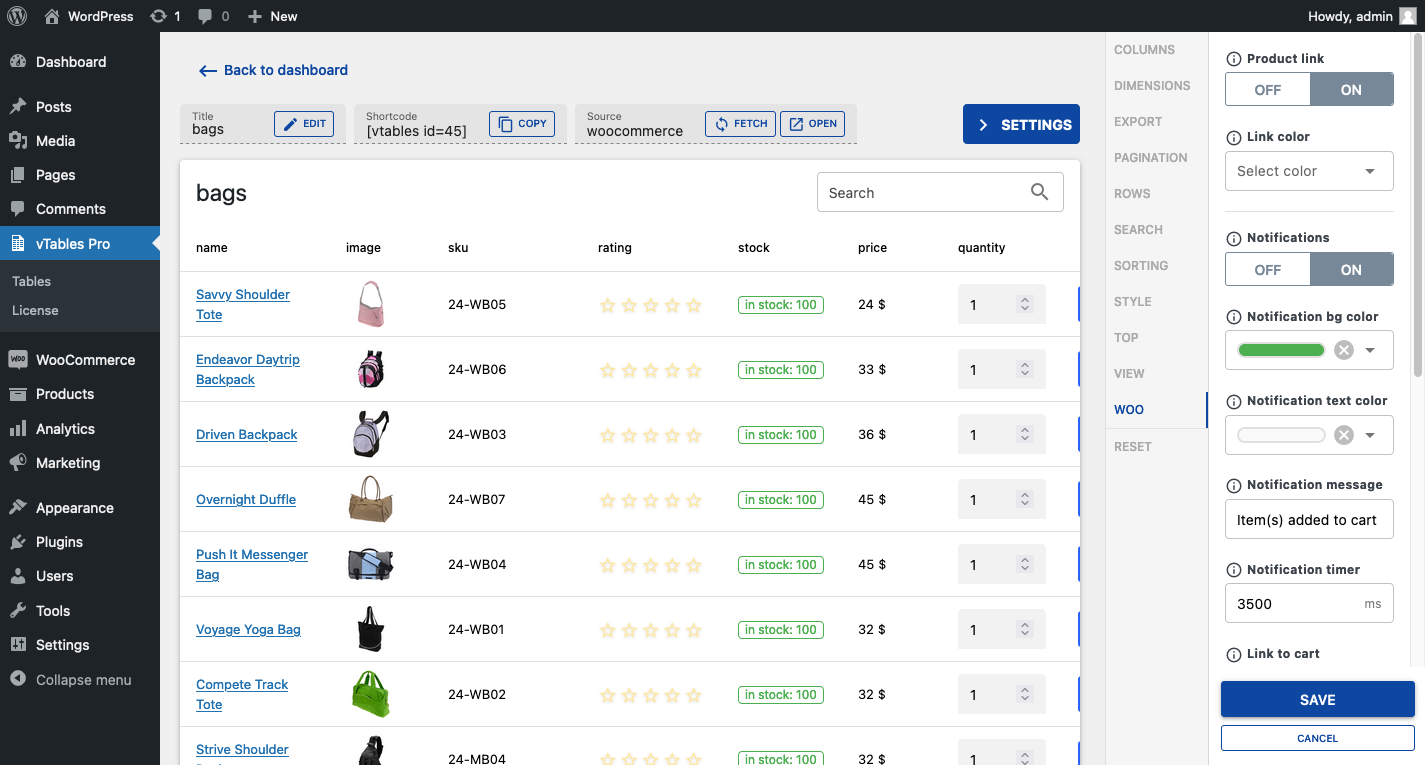
Task: Click the CANCEL button
Action: (1318, 738)
